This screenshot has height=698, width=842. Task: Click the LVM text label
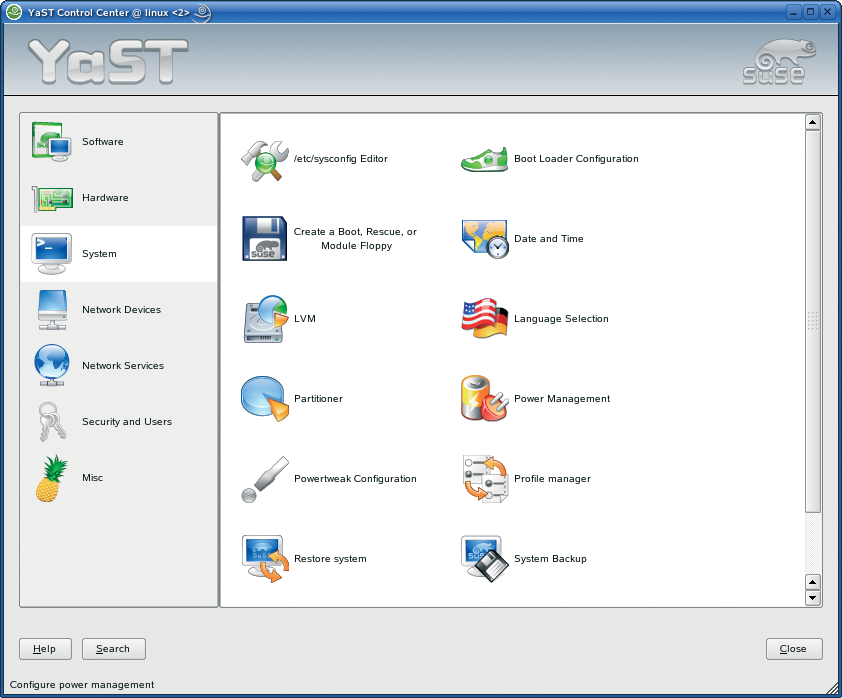[x=305, y=319]
